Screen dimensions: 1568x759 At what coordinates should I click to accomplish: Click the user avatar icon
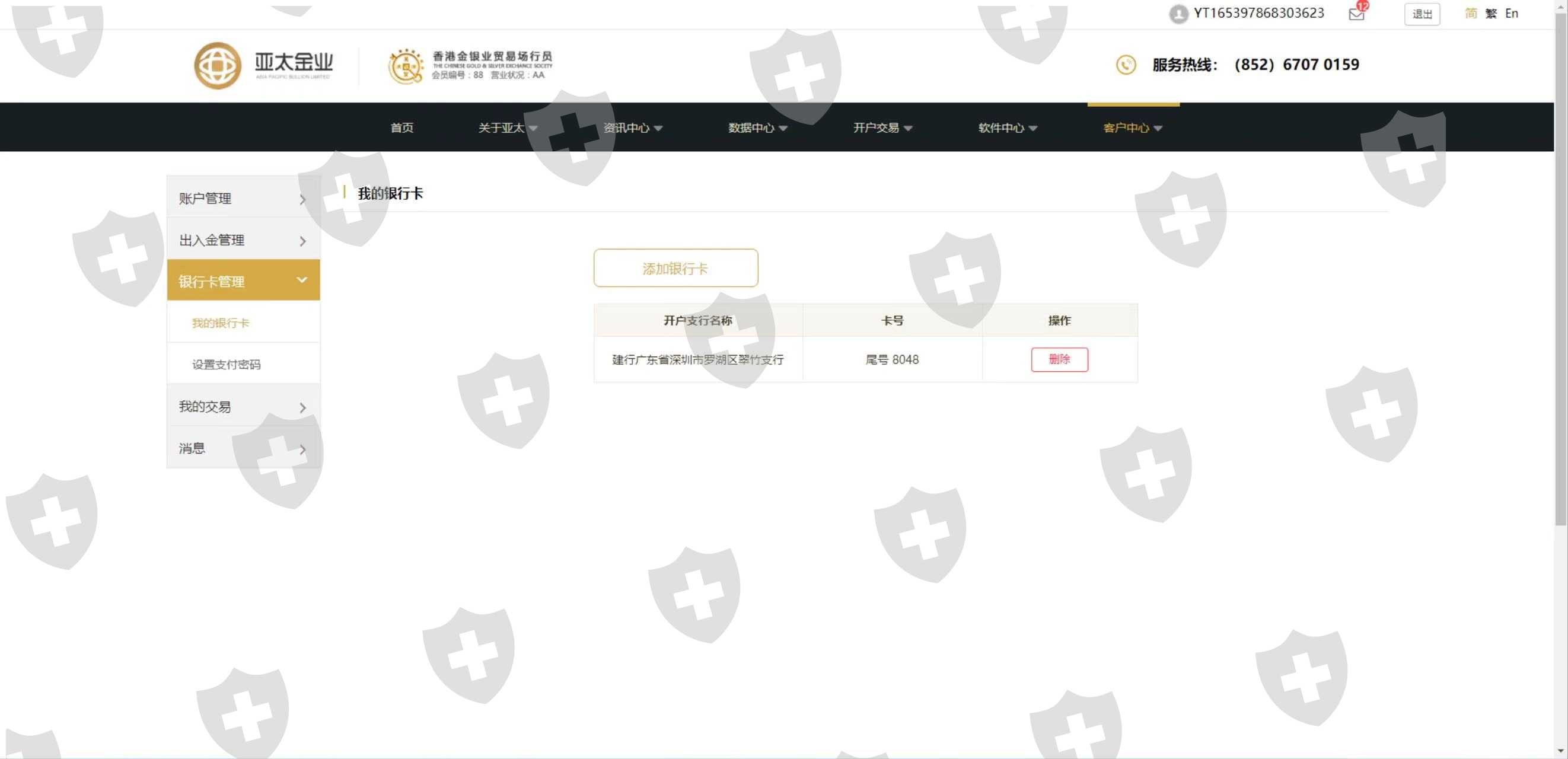point(1178,14)
